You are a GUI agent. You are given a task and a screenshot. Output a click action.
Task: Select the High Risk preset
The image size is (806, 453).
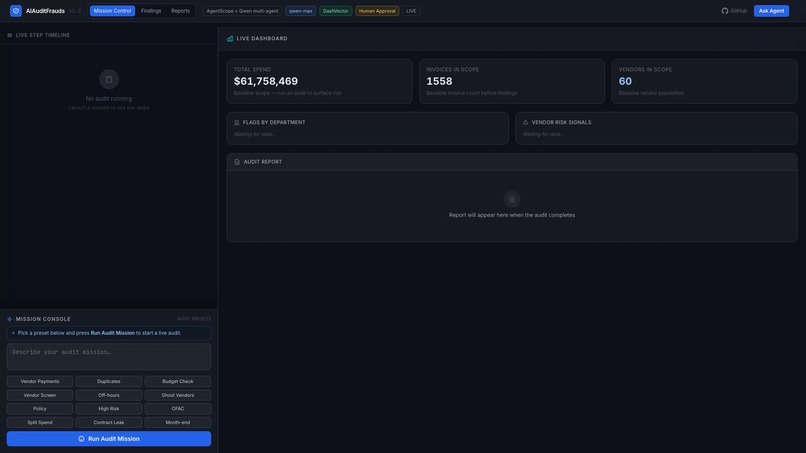click(109, 409)
